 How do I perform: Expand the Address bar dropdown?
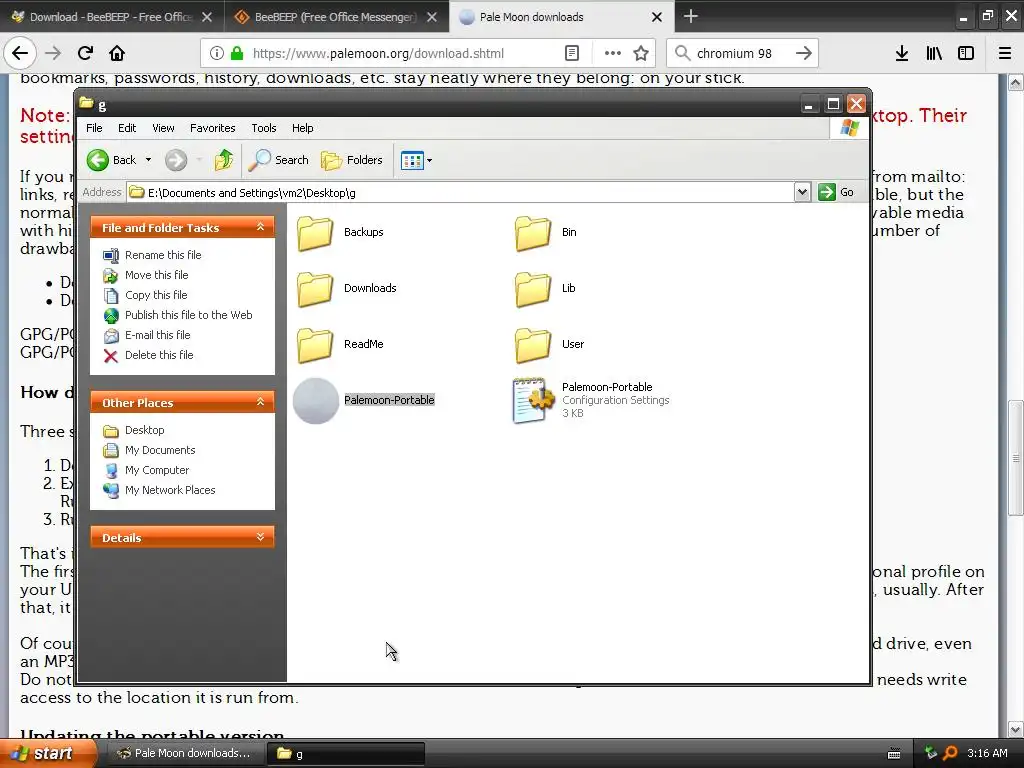[x=802, y=192]
